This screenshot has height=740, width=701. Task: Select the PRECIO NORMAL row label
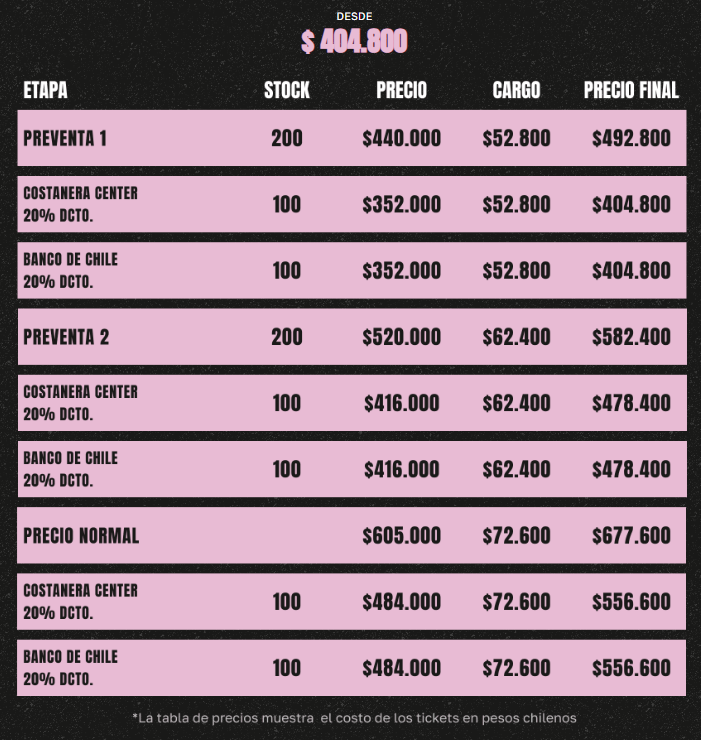(81, 535)
